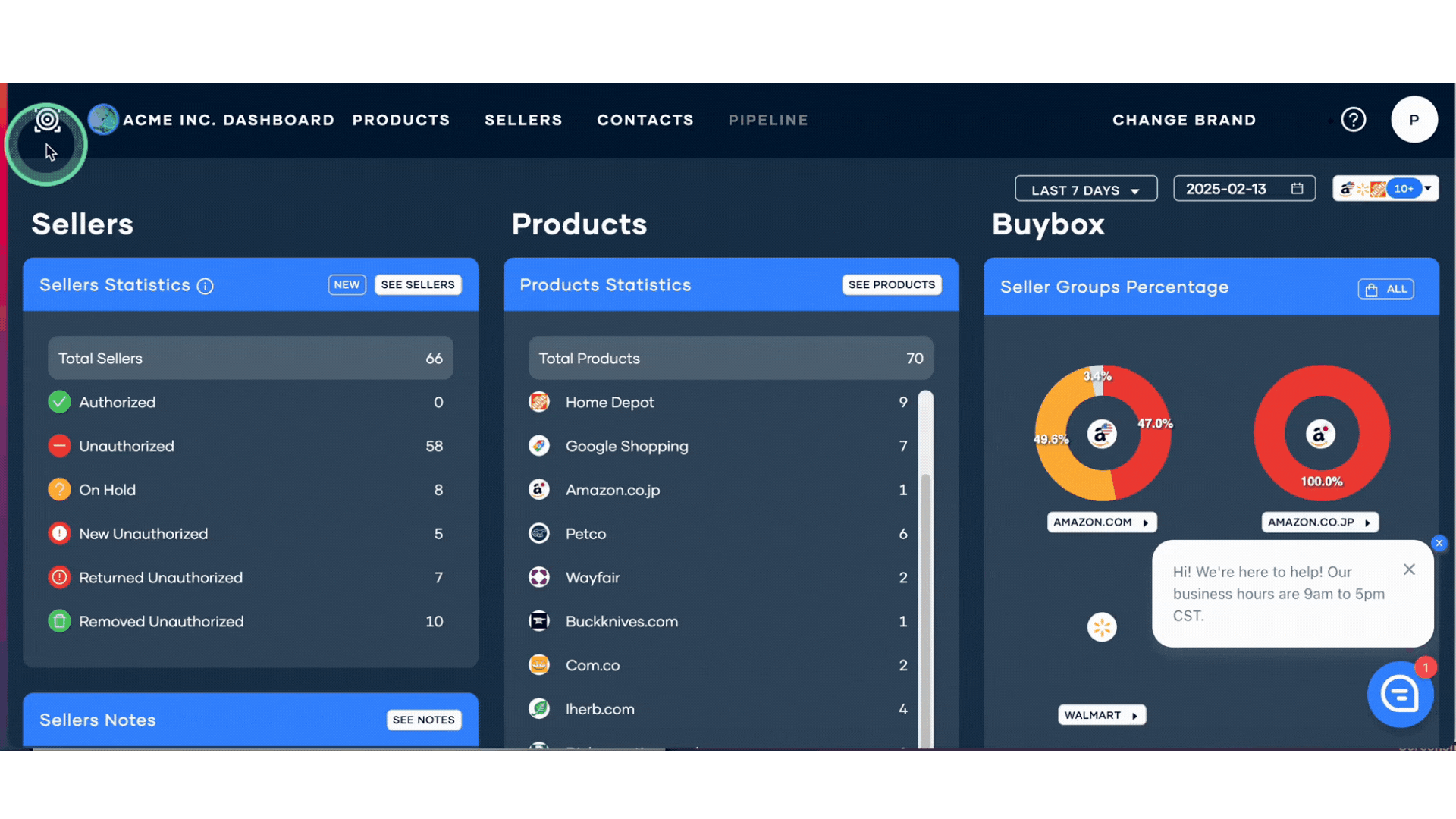
Task: Go to the Products menu tab
Action: [x=401, y=120]
